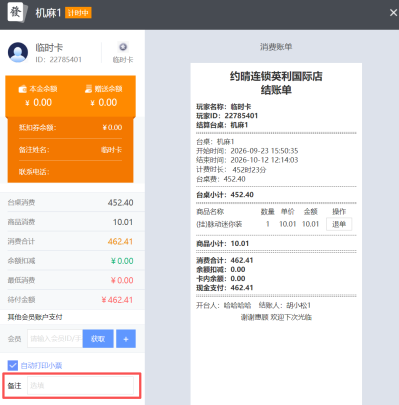Click the receipt 计费时长 452时23分 line
Viewport: 399px width, 405px height.
tap(231, 170)
